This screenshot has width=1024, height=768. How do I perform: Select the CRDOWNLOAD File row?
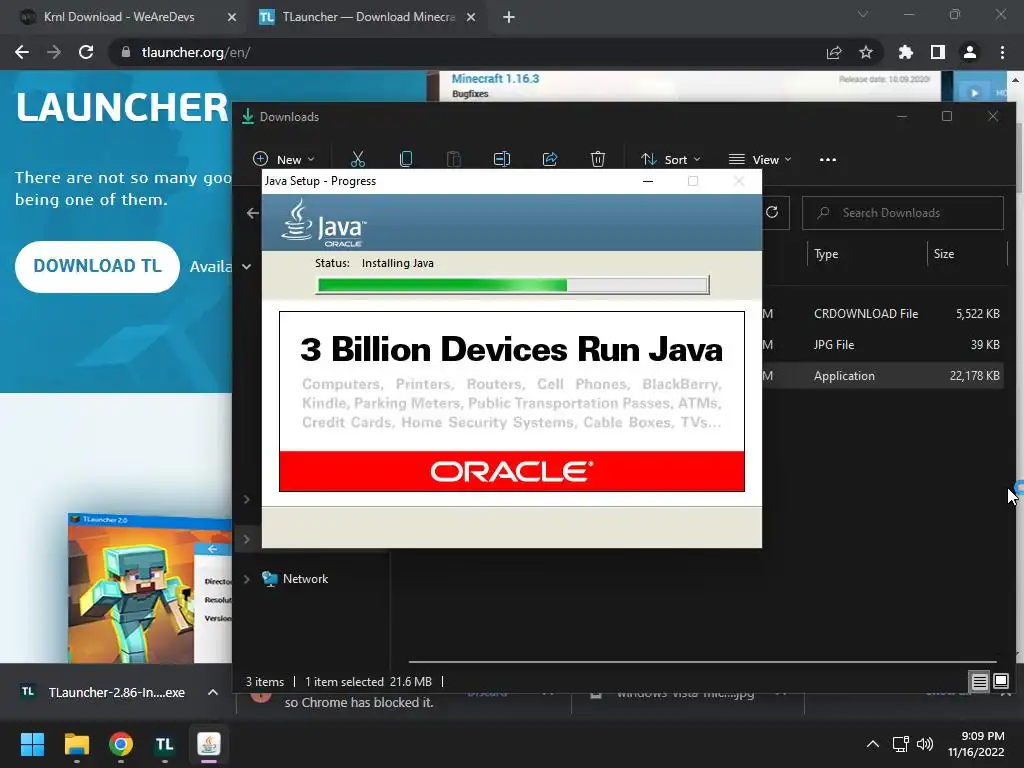884,313
